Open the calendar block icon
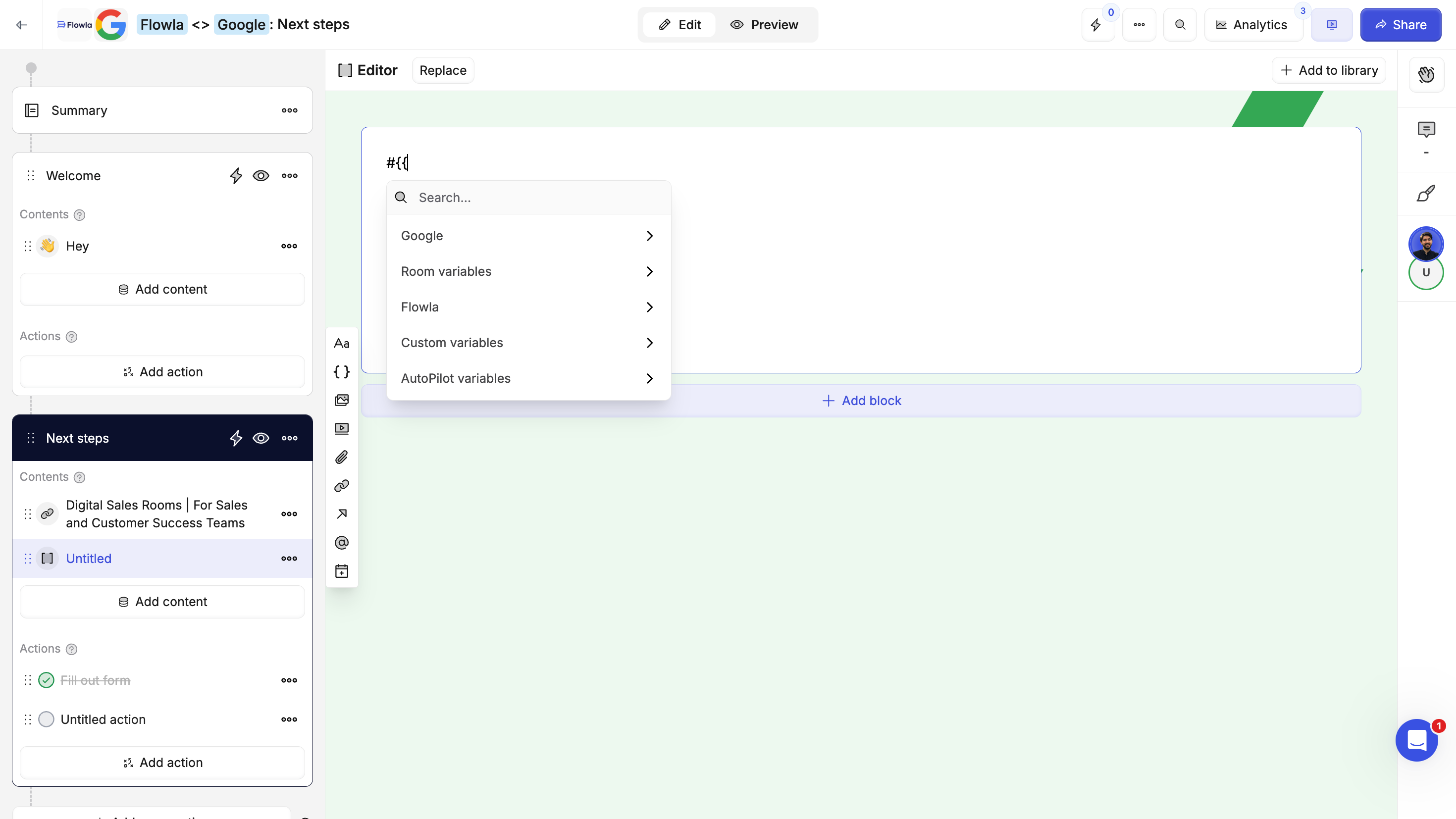Image resolution: width=1456 pixels, height=819 pixels. pyautogui.click(x=341, y=571)
